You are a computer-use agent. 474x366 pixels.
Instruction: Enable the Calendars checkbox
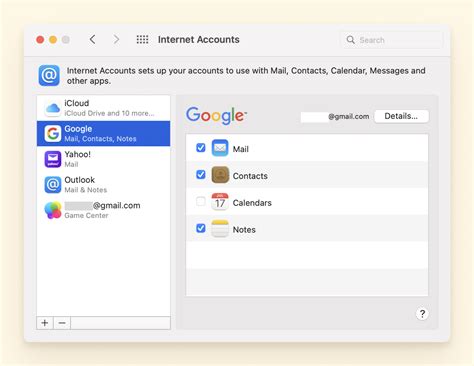(x=201, y=201)
